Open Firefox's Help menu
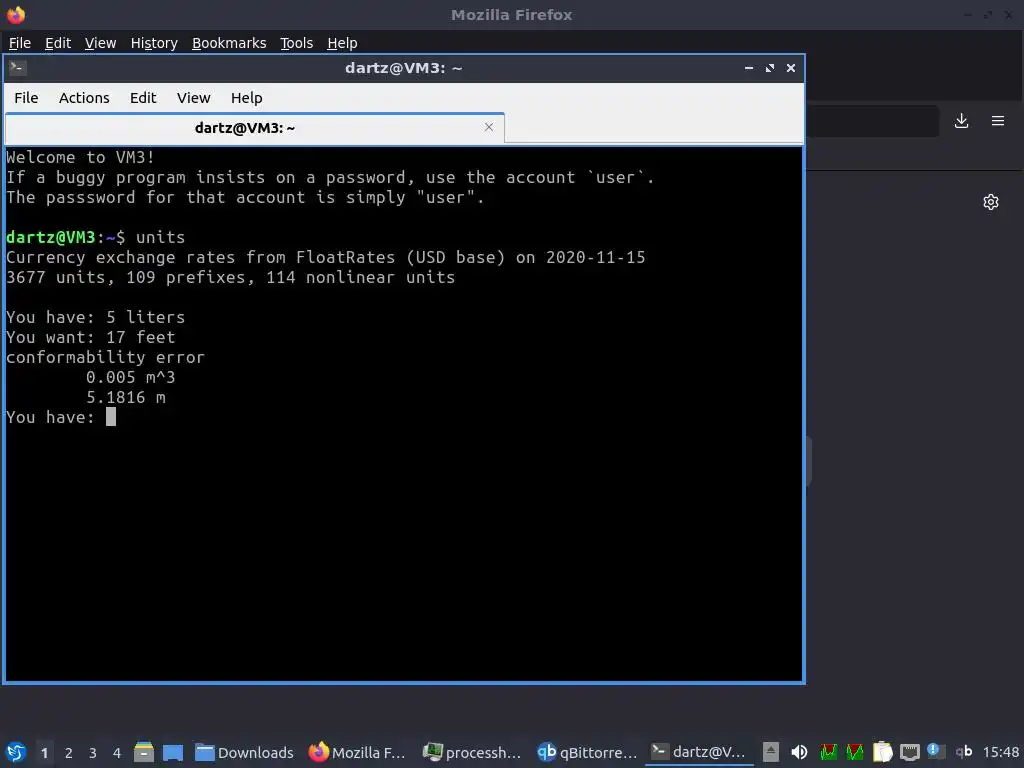The height and width of the screenshot is (768, 1024). [x=342, y=43]
